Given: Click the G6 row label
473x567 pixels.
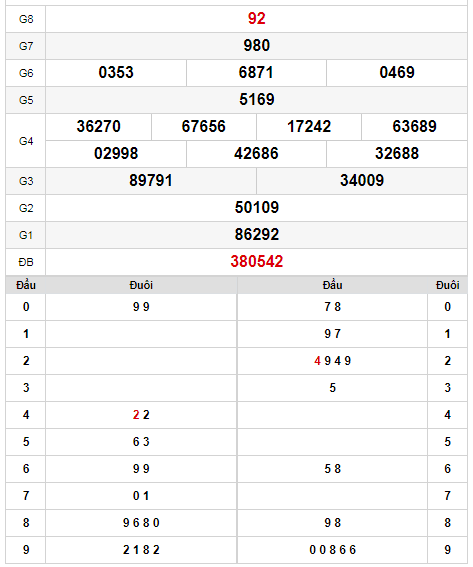Looking at the screenshot, I should pyautogui.click(x=26, y=73).
